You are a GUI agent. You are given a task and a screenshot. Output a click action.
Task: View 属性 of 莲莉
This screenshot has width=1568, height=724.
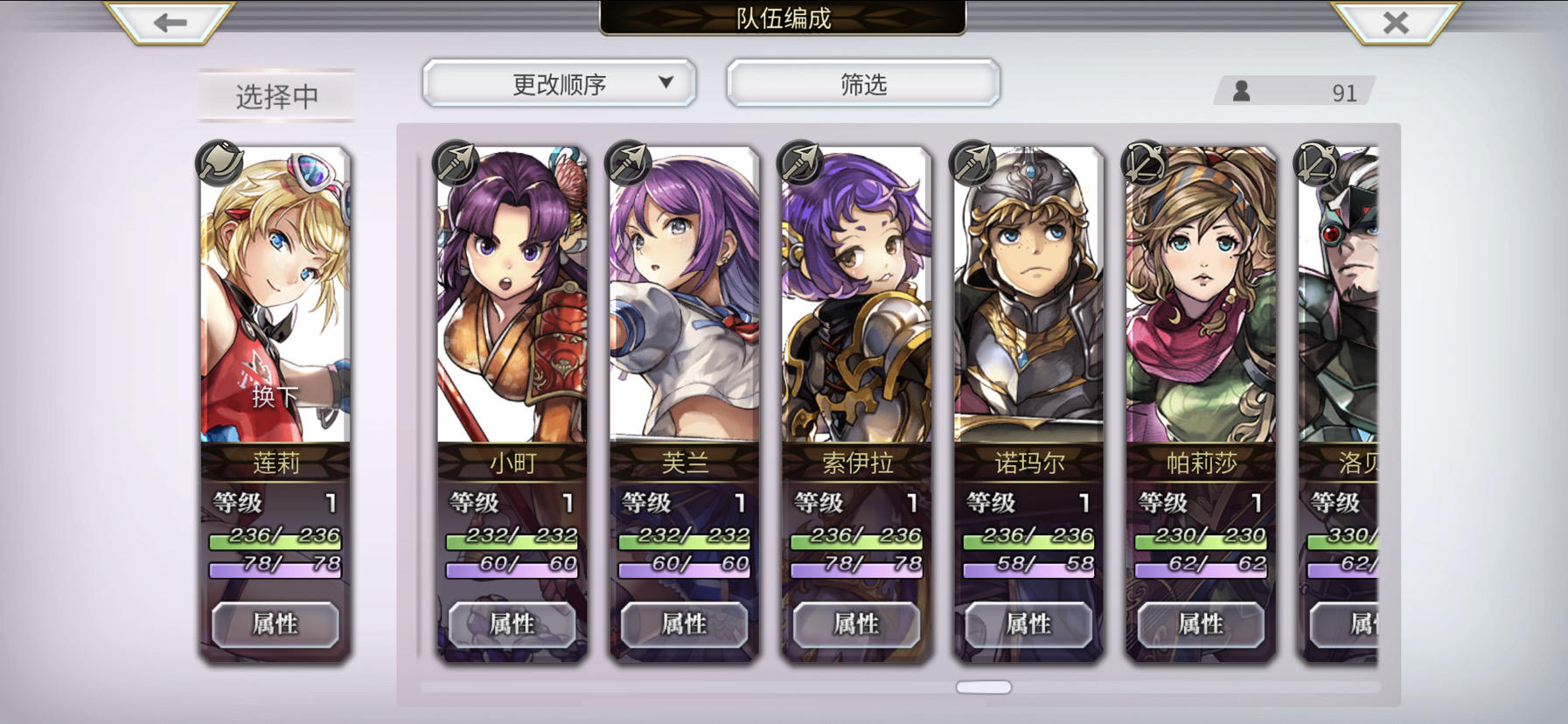point(275,624)
